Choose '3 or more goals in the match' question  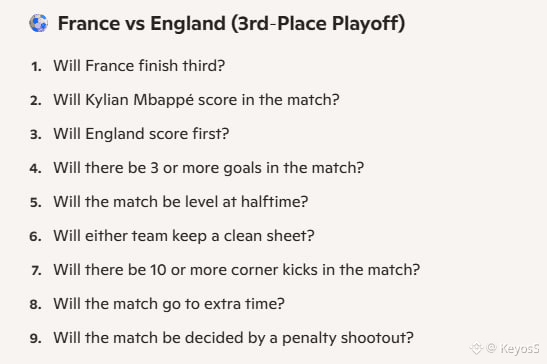209,168
